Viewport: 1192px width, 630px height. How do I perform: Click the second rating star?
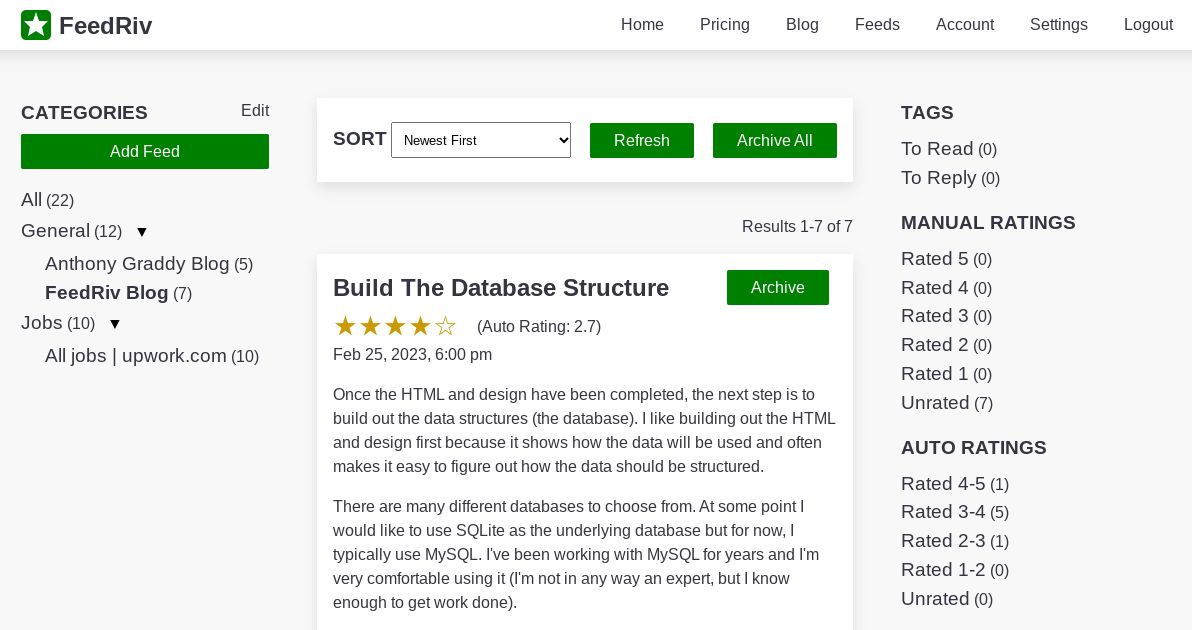coord(370,326)
